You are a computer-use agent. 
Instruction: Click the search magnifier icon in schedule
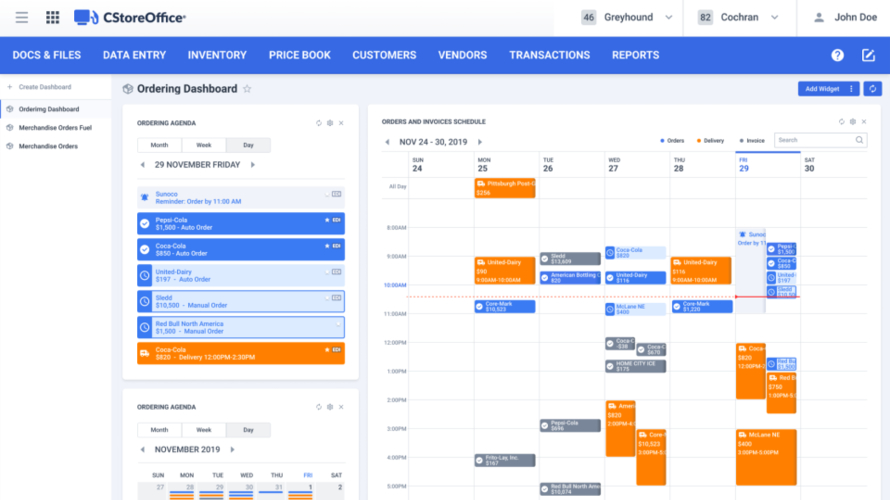[x=859, y=140]
